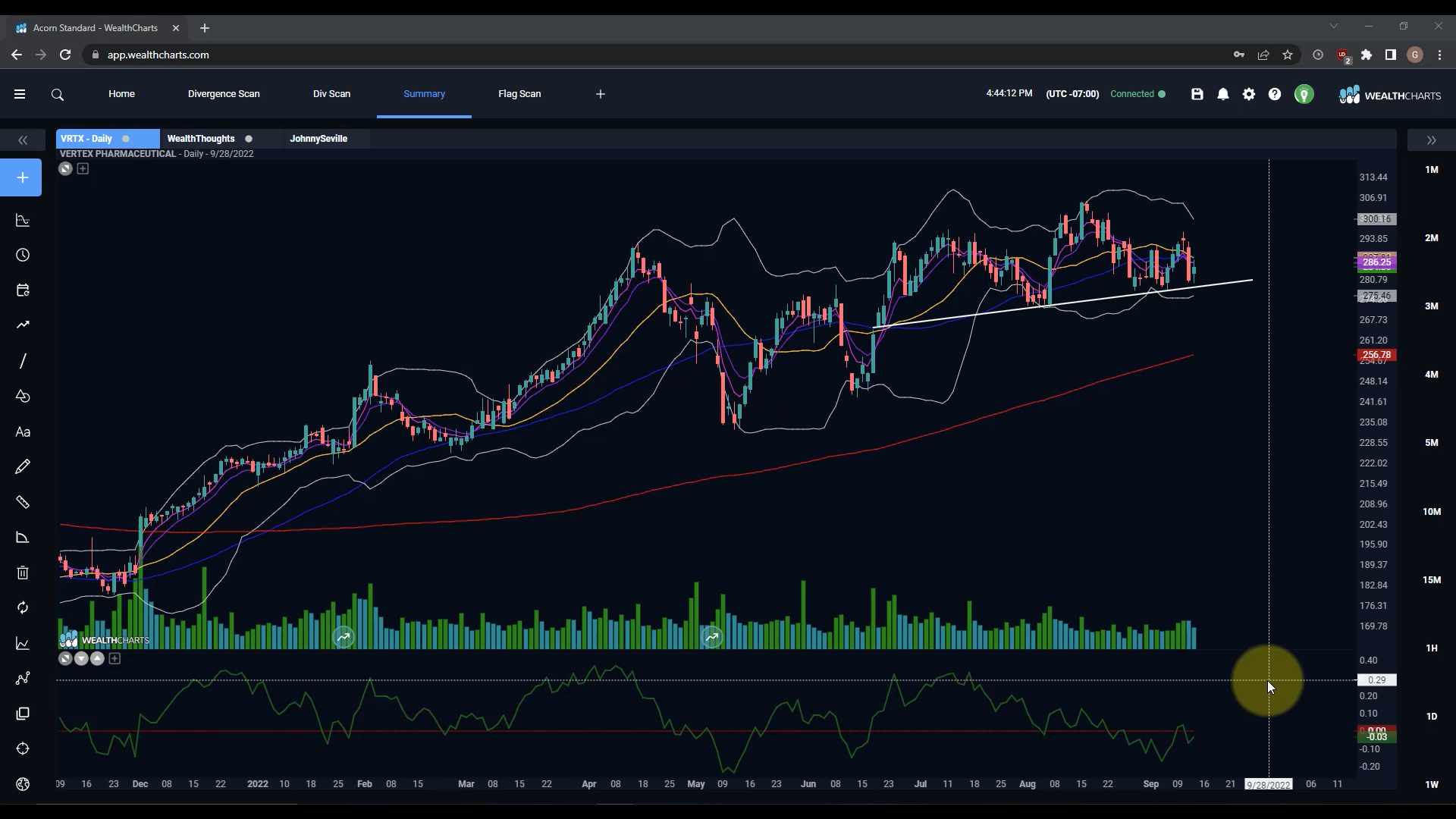Viewport: 1456px width, 819px height.
Task: Select the Aa text tool
Action: (x=23, y=432)
